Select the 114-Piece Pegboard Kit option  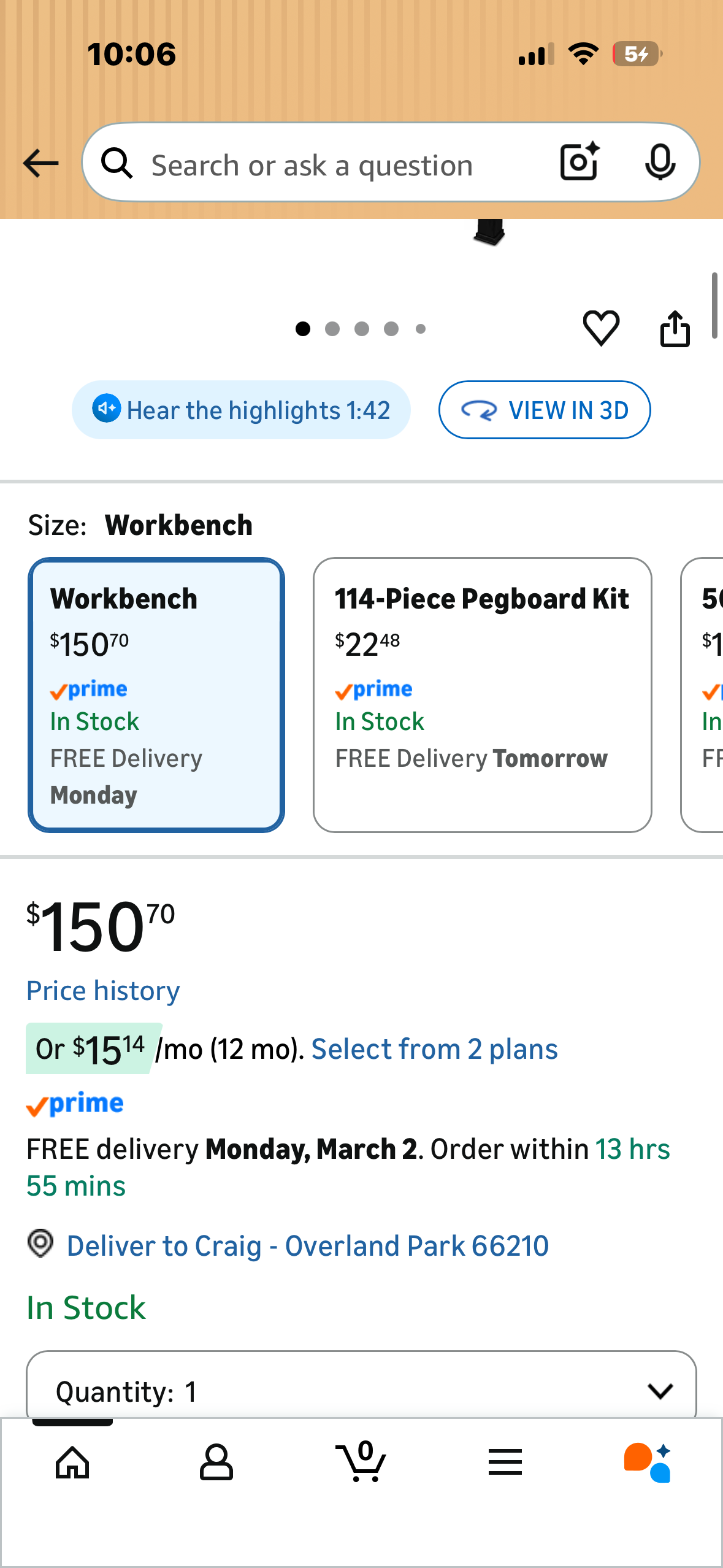coord(482,694)
